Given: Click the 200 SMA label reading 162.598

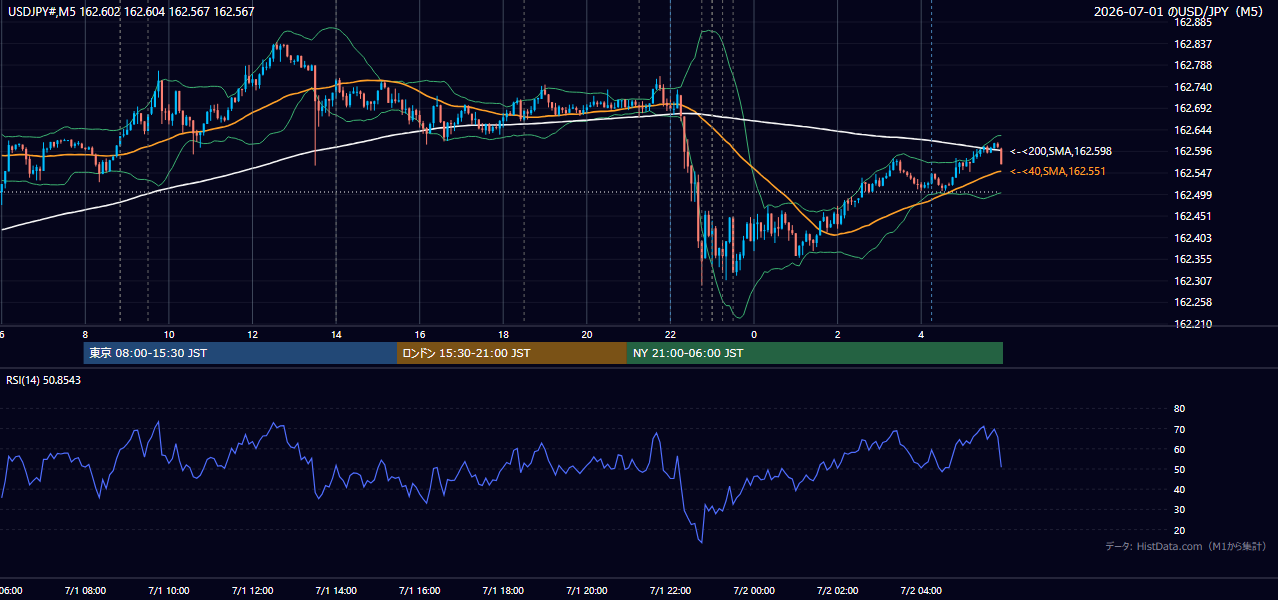Looking at the screenshot, I should 1060,151.
